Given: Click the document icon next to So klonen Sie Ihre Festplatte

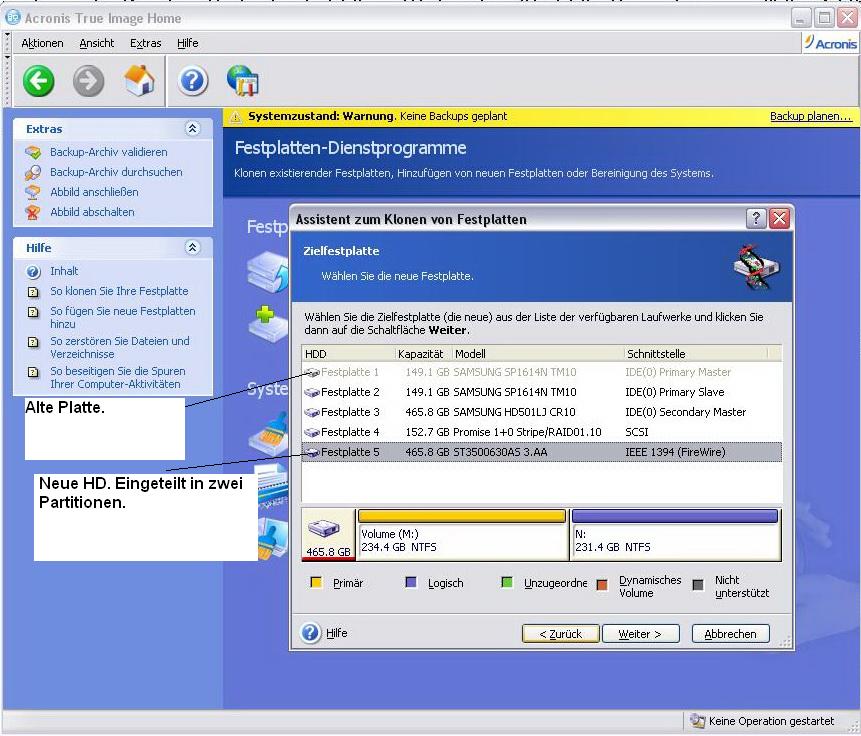Looking at the screenshot, I should pos(33,292).
